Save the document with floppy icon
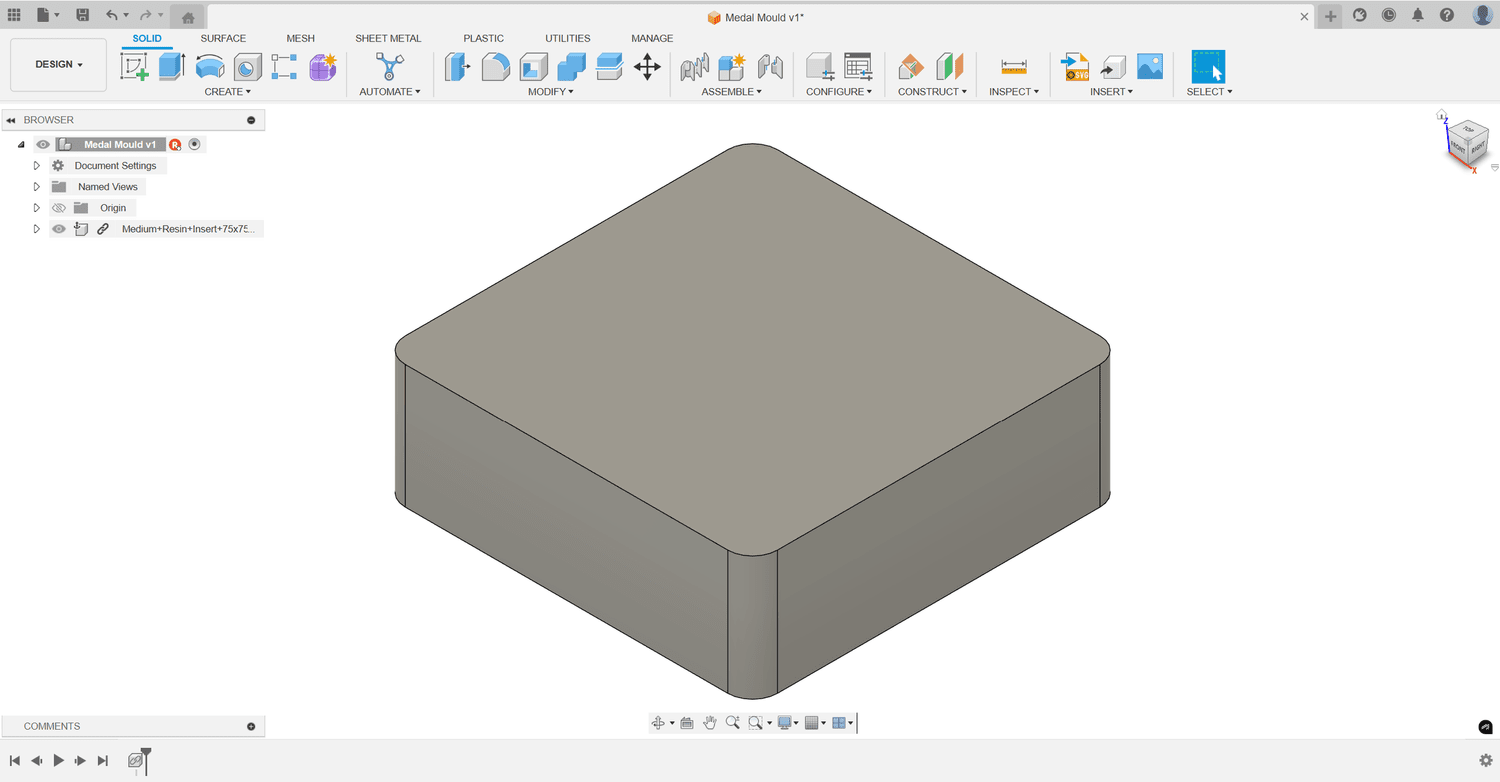 click(x=83, y=15)
